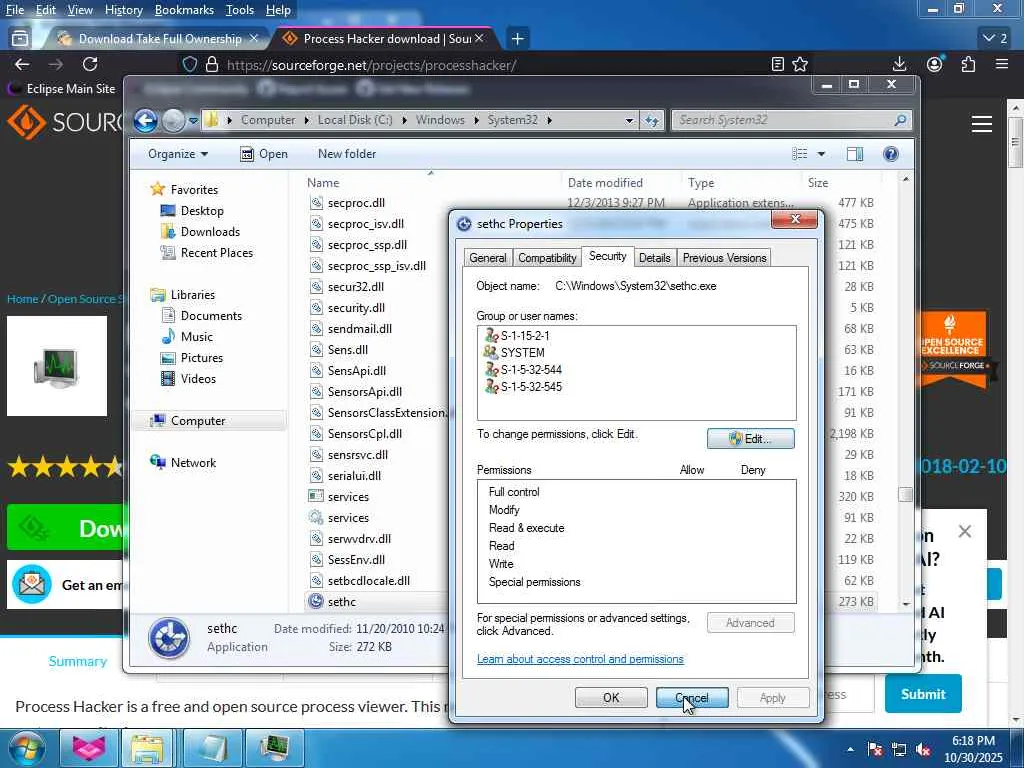Screen dimensions: 1024x768
Task: Switch to the General tab
Action: 488,258
